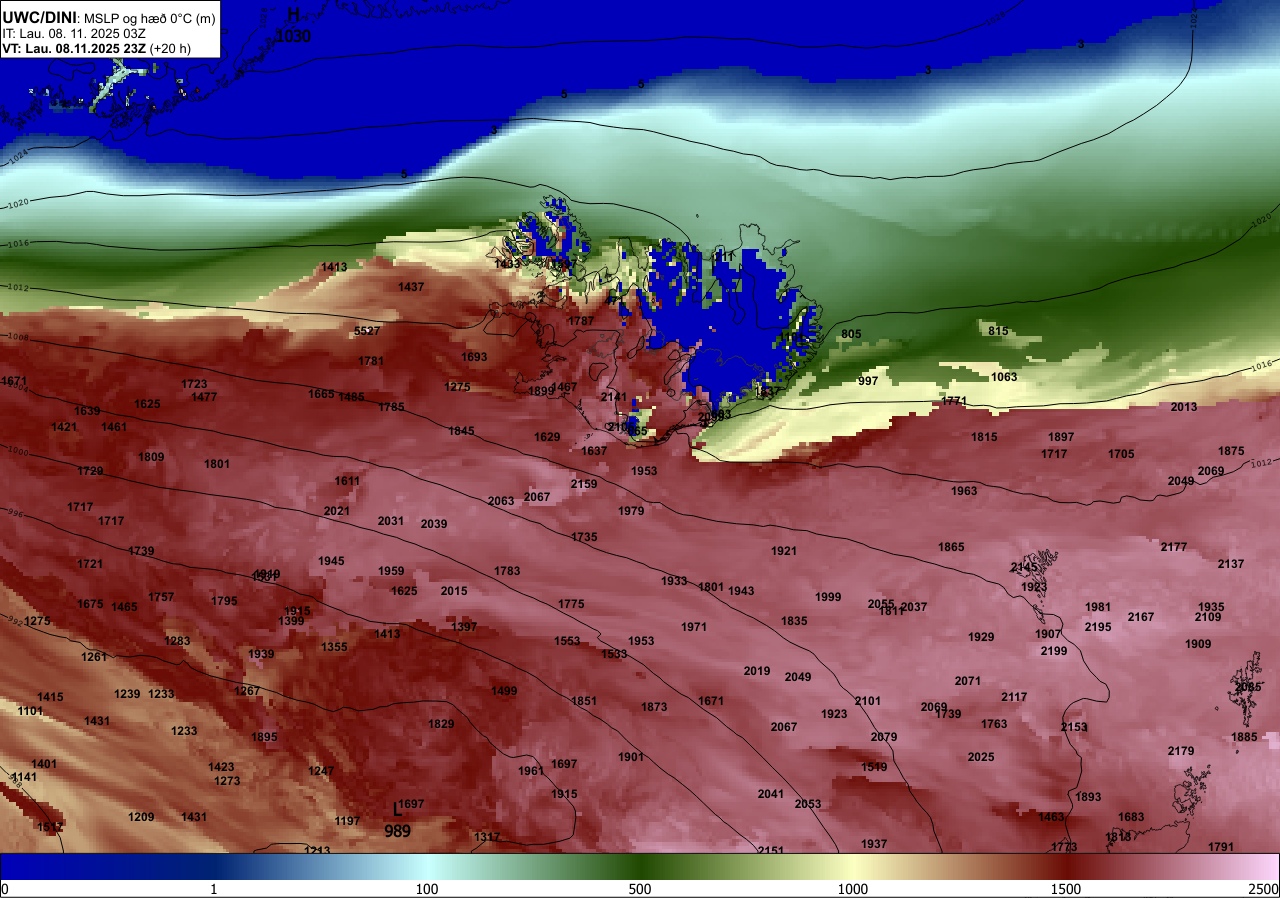The width and height of the screenshot is (1280, 898).
Task: Click the value 2025
Action: coord(981,757)
